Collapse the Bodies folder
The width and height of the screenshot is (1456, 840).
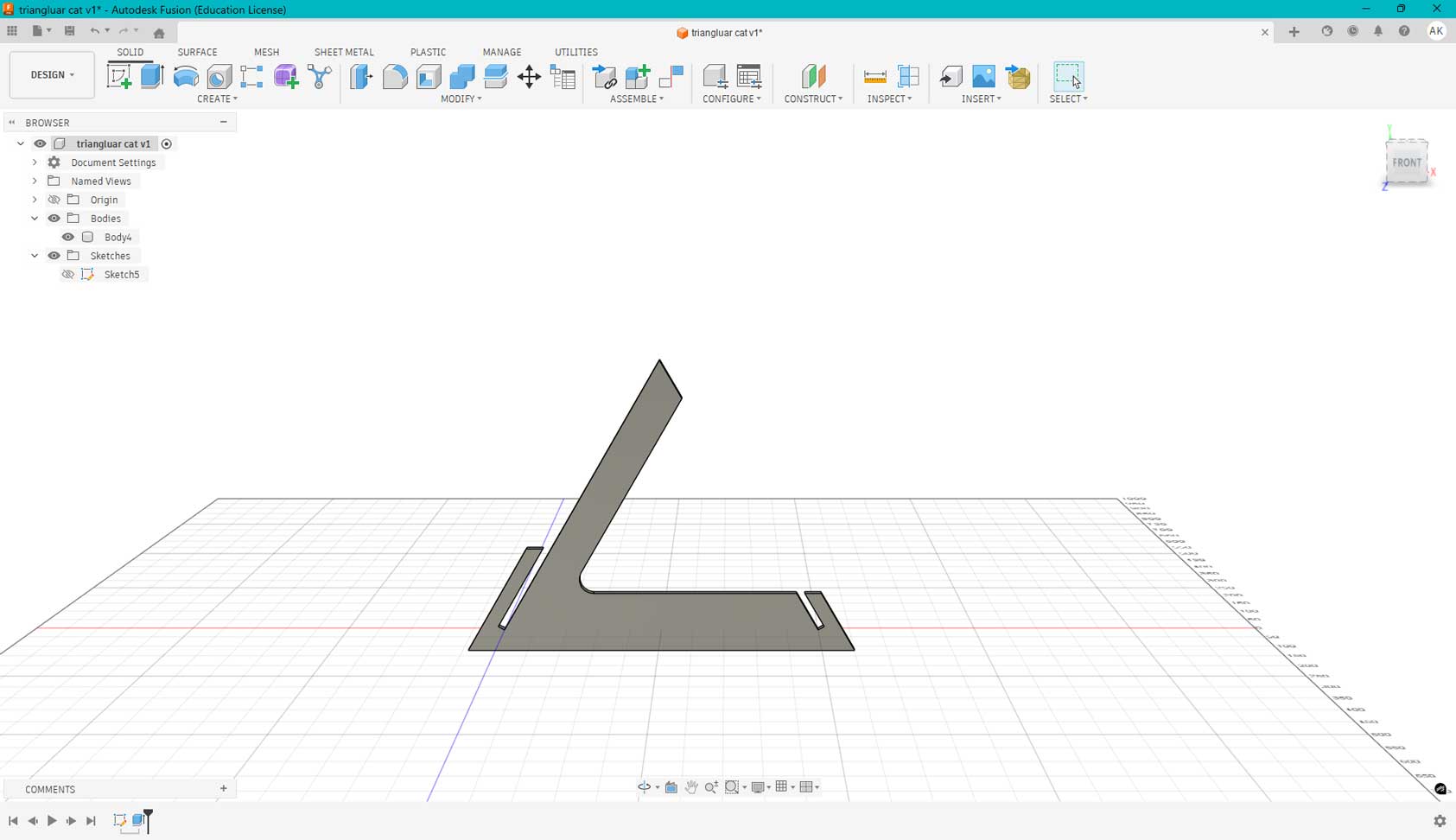[x=34, y=218]
